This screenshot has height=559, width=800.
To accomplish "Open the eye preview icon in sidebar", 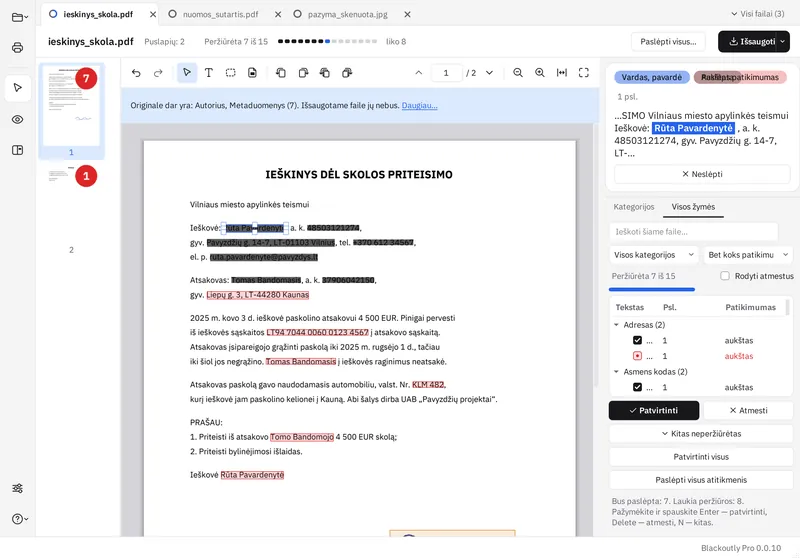I will tap(17, 119).
